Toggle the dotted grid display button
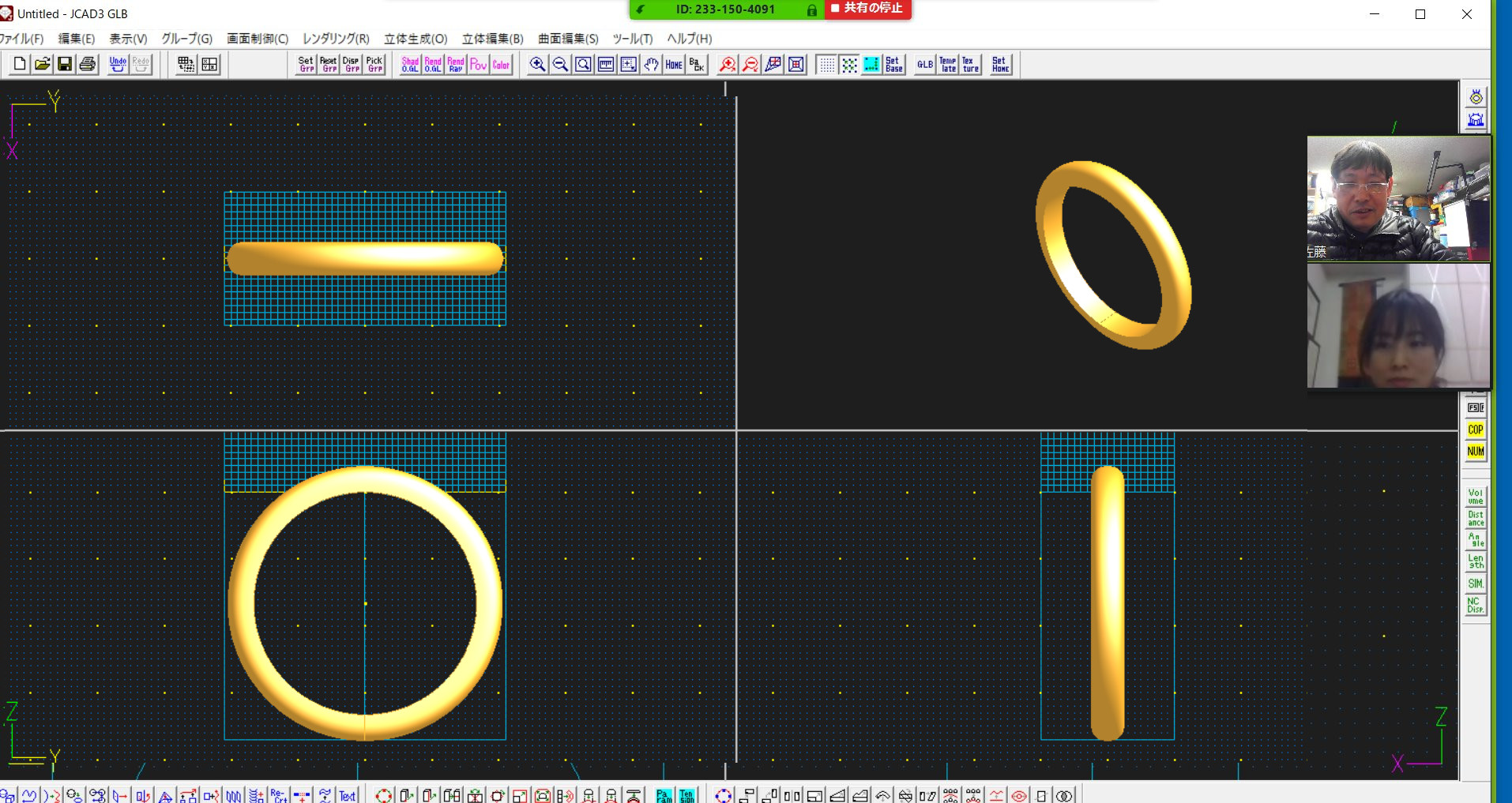1512x803 pixels. (826, 65)
